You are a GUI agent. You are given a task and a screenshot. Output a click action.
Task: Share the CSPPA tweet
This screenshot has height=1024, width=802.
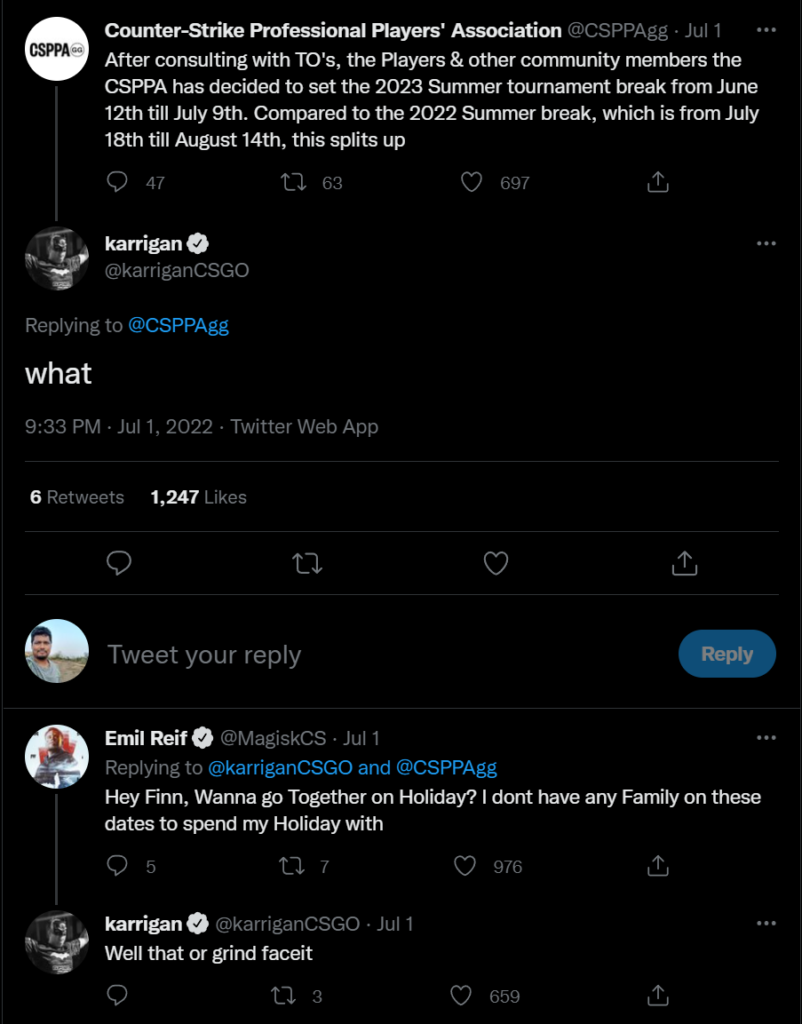click(658, 182)
